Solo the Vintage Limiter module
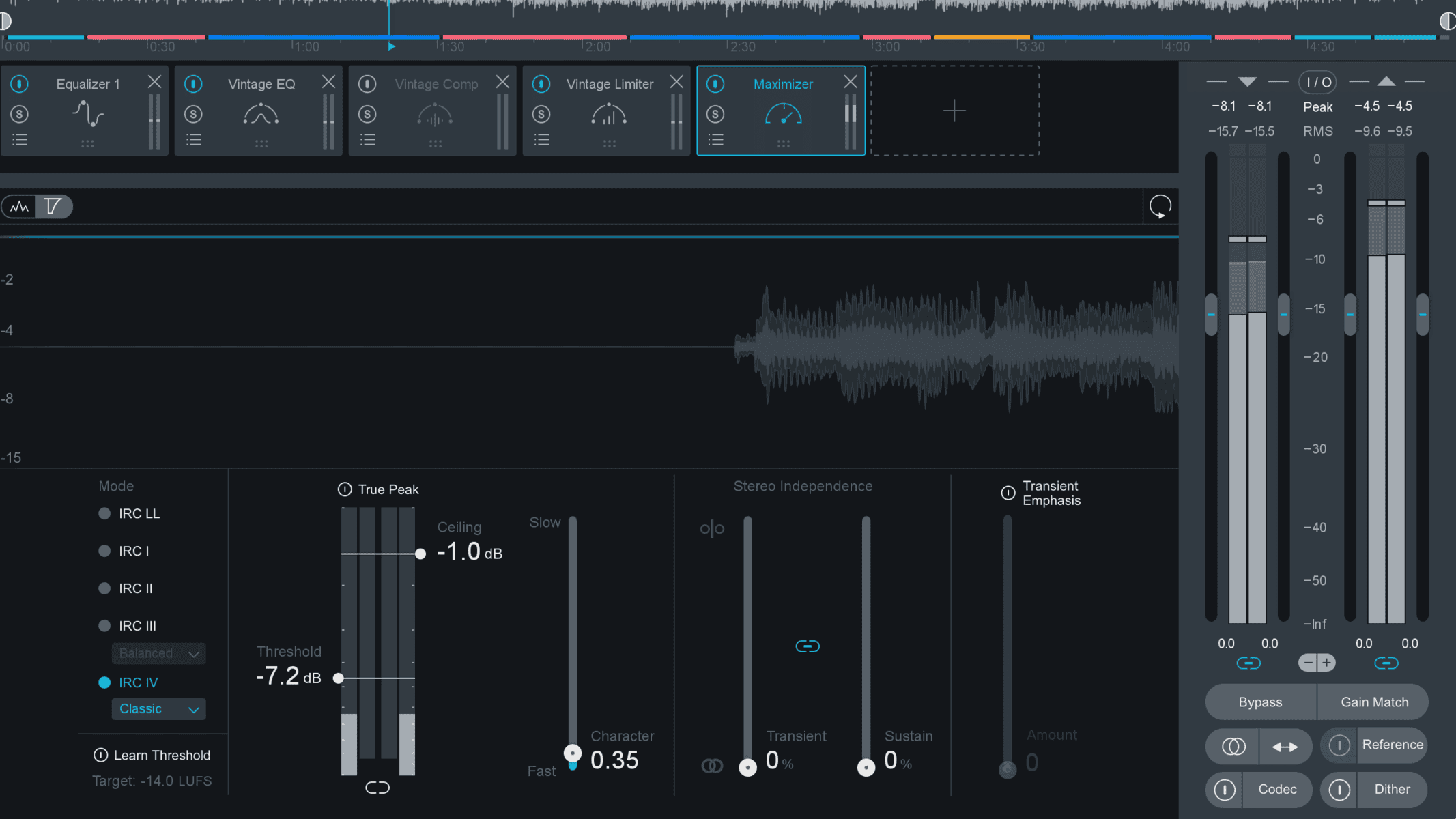 (x=541, y=114)
